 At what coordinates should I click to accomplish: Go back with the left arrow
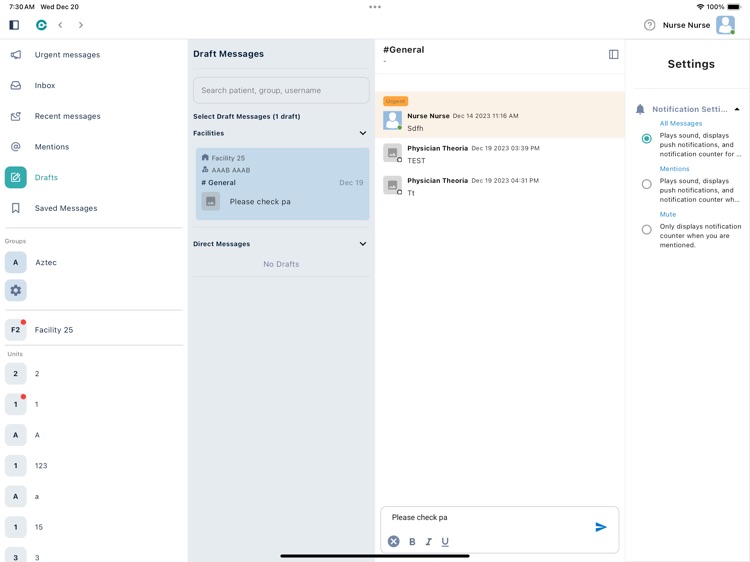60,25
